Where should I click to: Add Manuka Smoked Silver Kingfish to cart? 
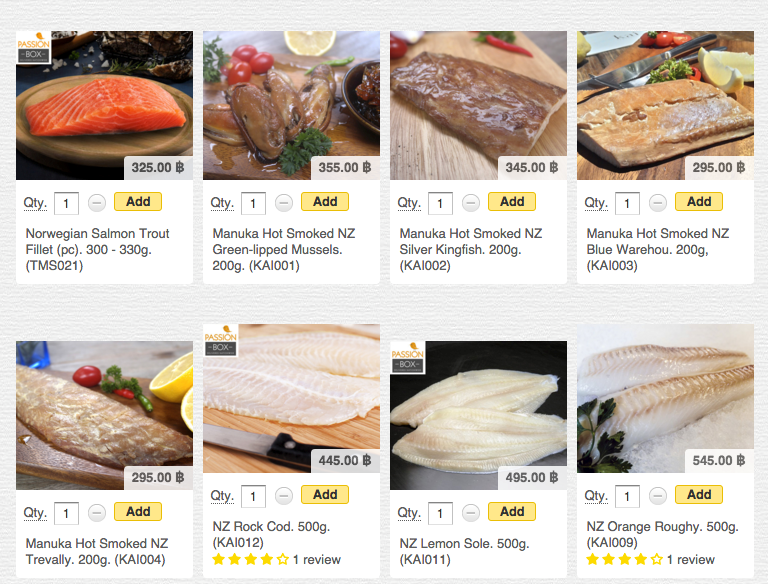(x=512, y=202)
